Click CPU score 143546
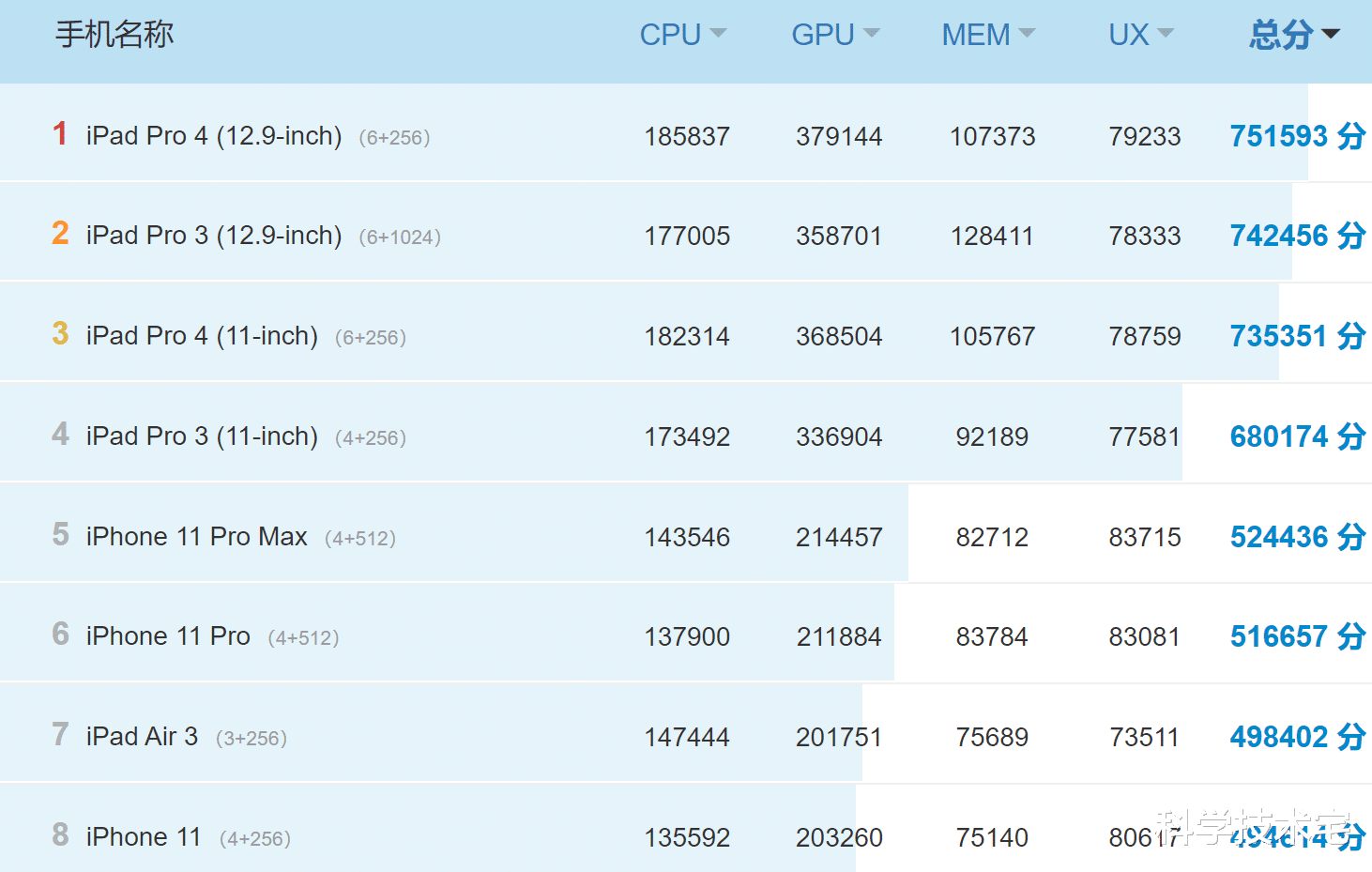This screenshot has width=1372, height=872. coord(687,538)
